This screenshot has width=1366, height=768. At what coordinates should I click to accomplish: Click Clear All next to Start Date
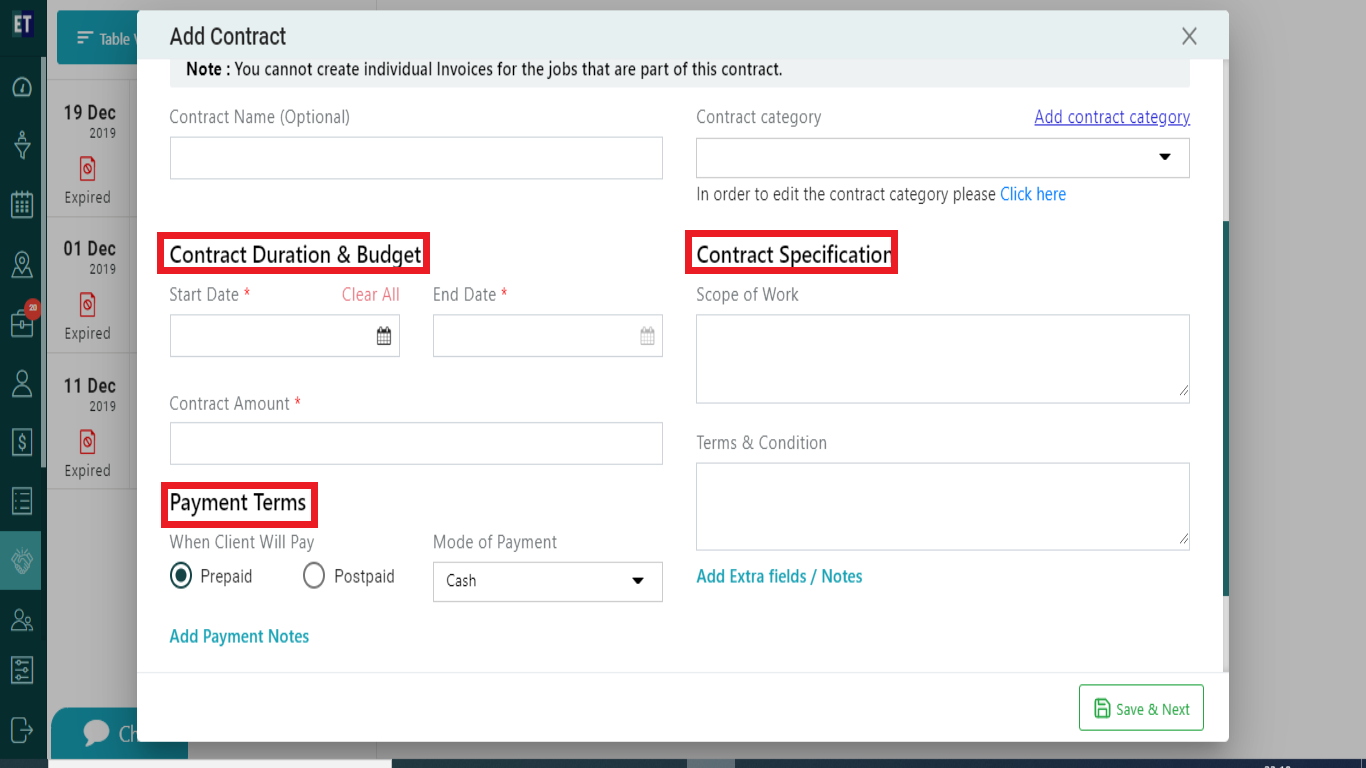(370, 294)
